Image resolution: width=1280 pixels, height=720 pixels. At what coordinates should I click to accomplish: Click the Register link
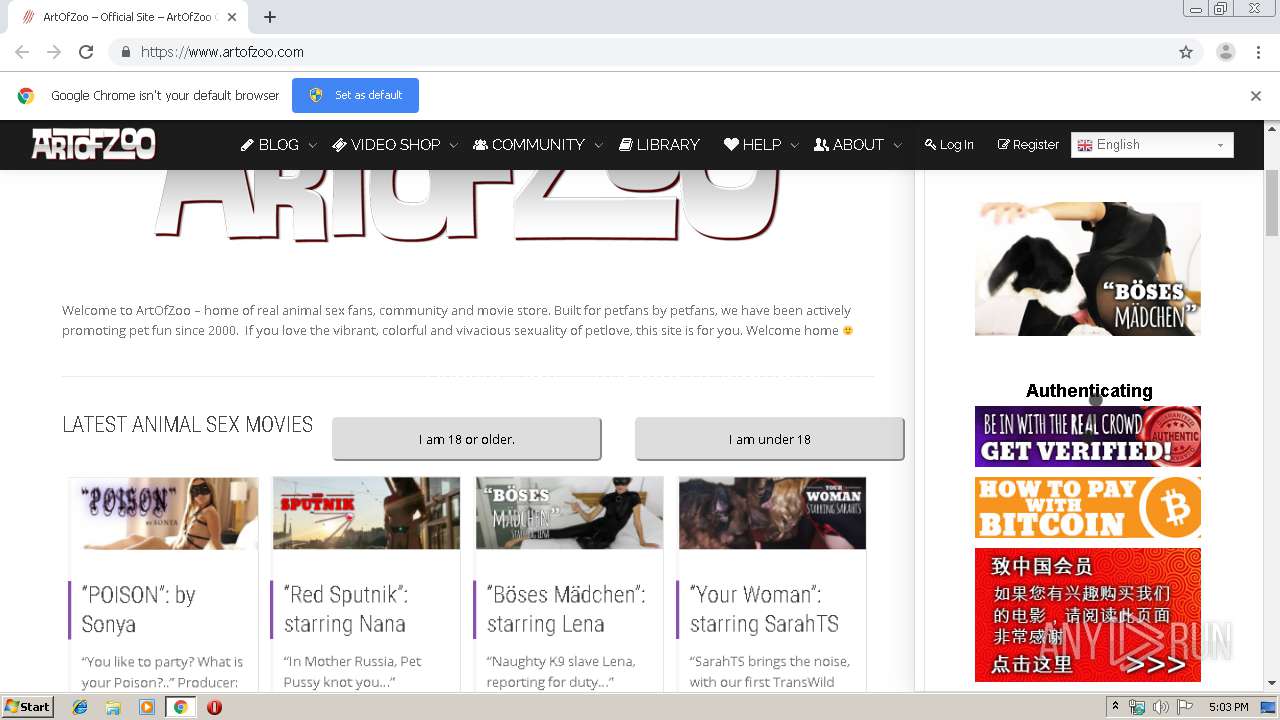point(1028,145)
